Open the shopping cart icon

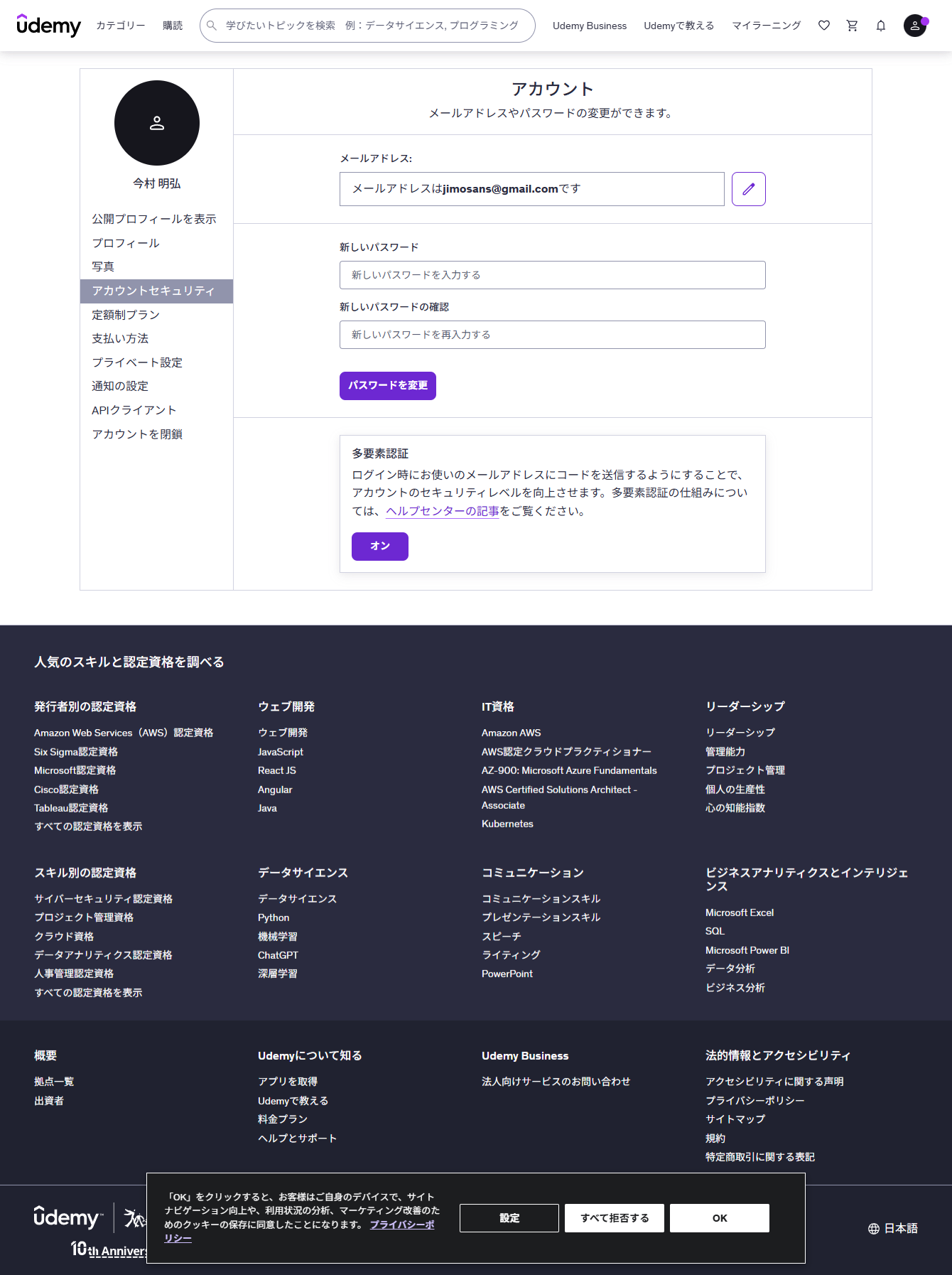click(853, 26)
